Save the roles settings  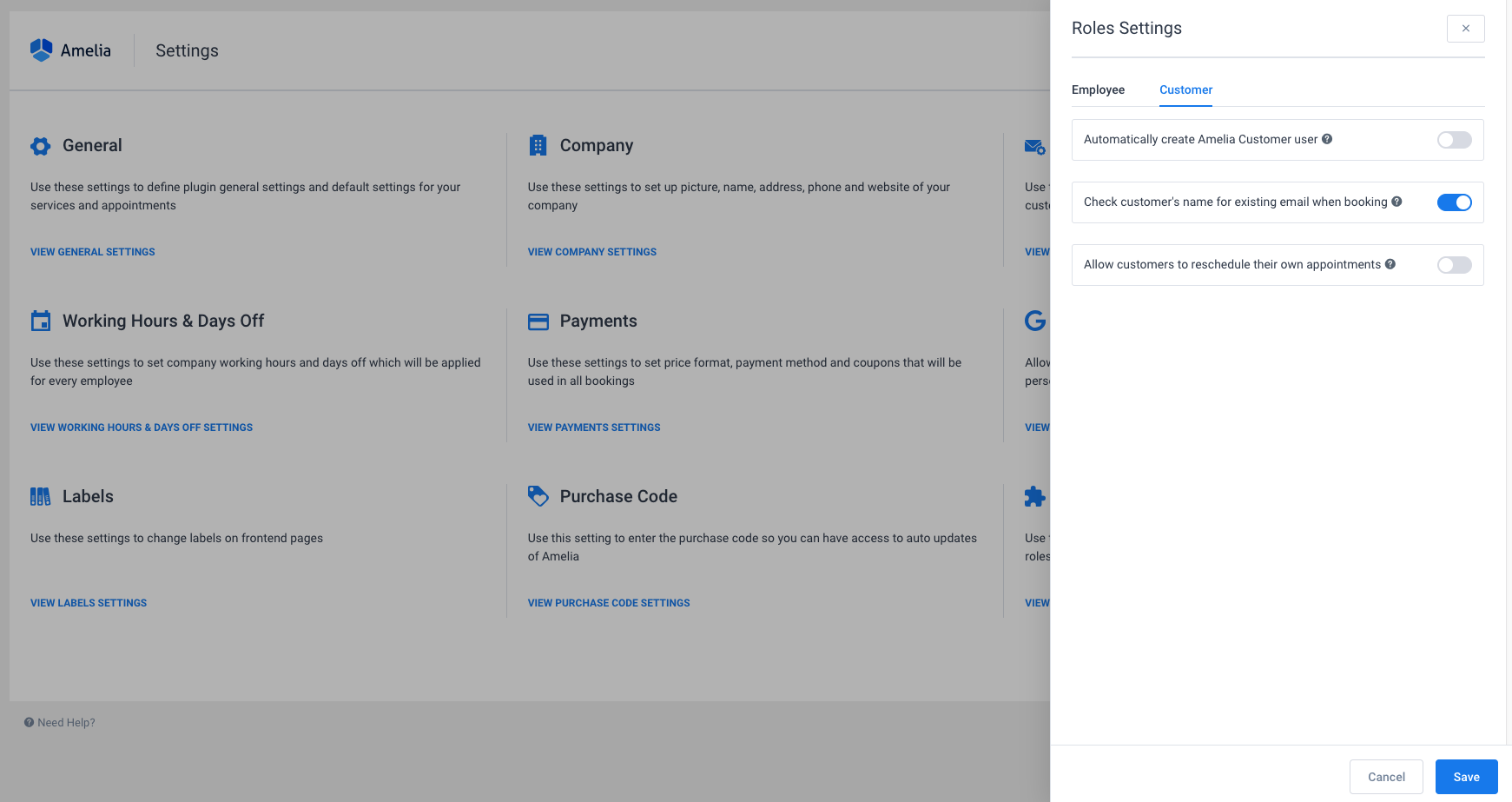[1467, 777]
